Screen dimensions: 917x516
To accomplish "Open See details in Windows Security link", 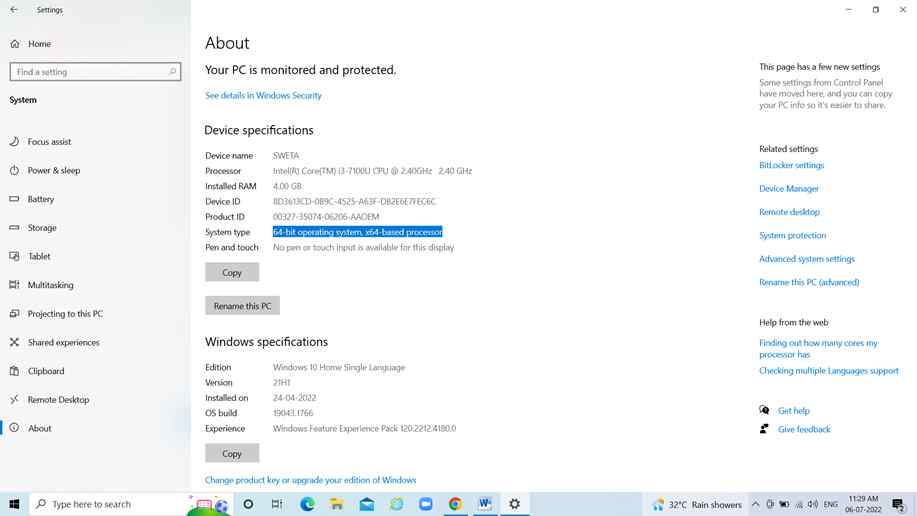I will (x=263, y=95).
